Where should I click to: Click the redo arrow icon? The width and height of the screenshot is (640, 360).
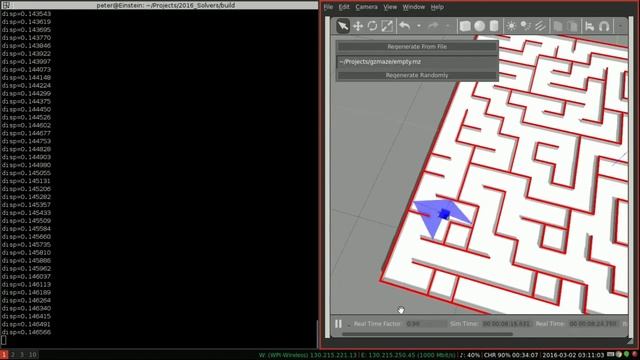tap(433, 26)
